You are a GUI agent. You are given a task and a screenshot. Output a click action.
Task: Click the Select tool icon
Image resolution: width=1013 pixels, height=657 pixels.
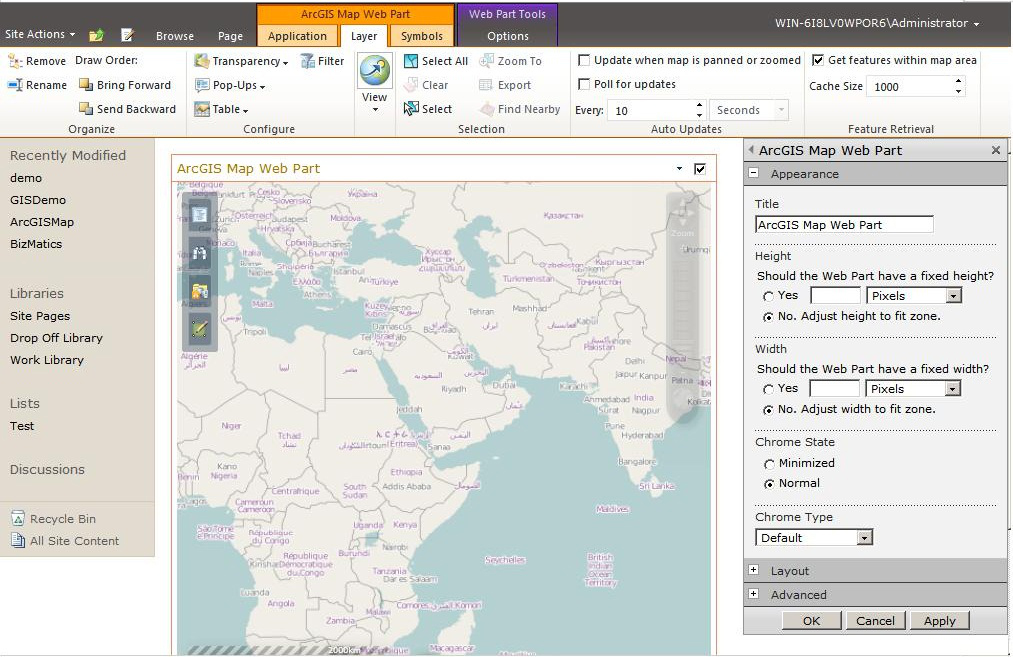tap(411, 109)
